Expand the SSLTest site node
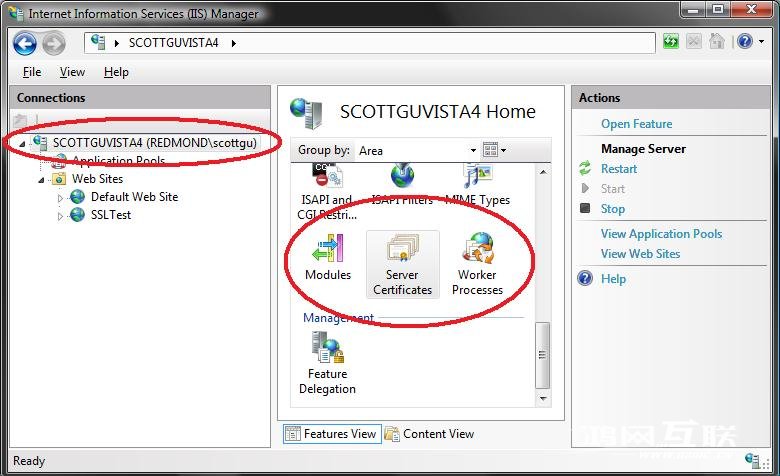780x476 pixels. (x=60, y=216)
